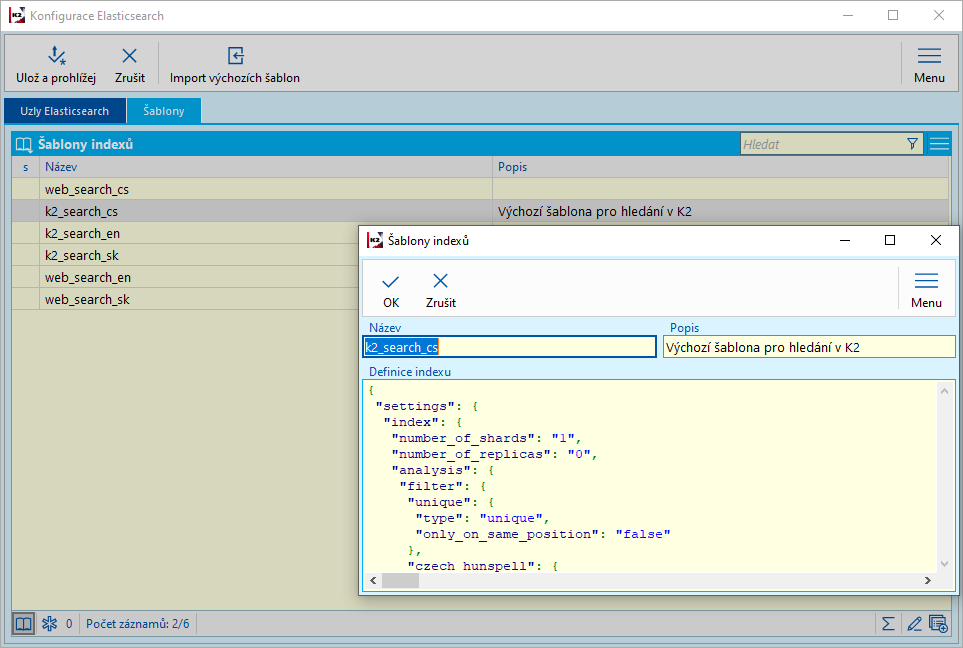Viewport: 963px width, 648px height.
Task: Select the web_search_cs row
Action: pyautogui.click(x=87, y=189)
